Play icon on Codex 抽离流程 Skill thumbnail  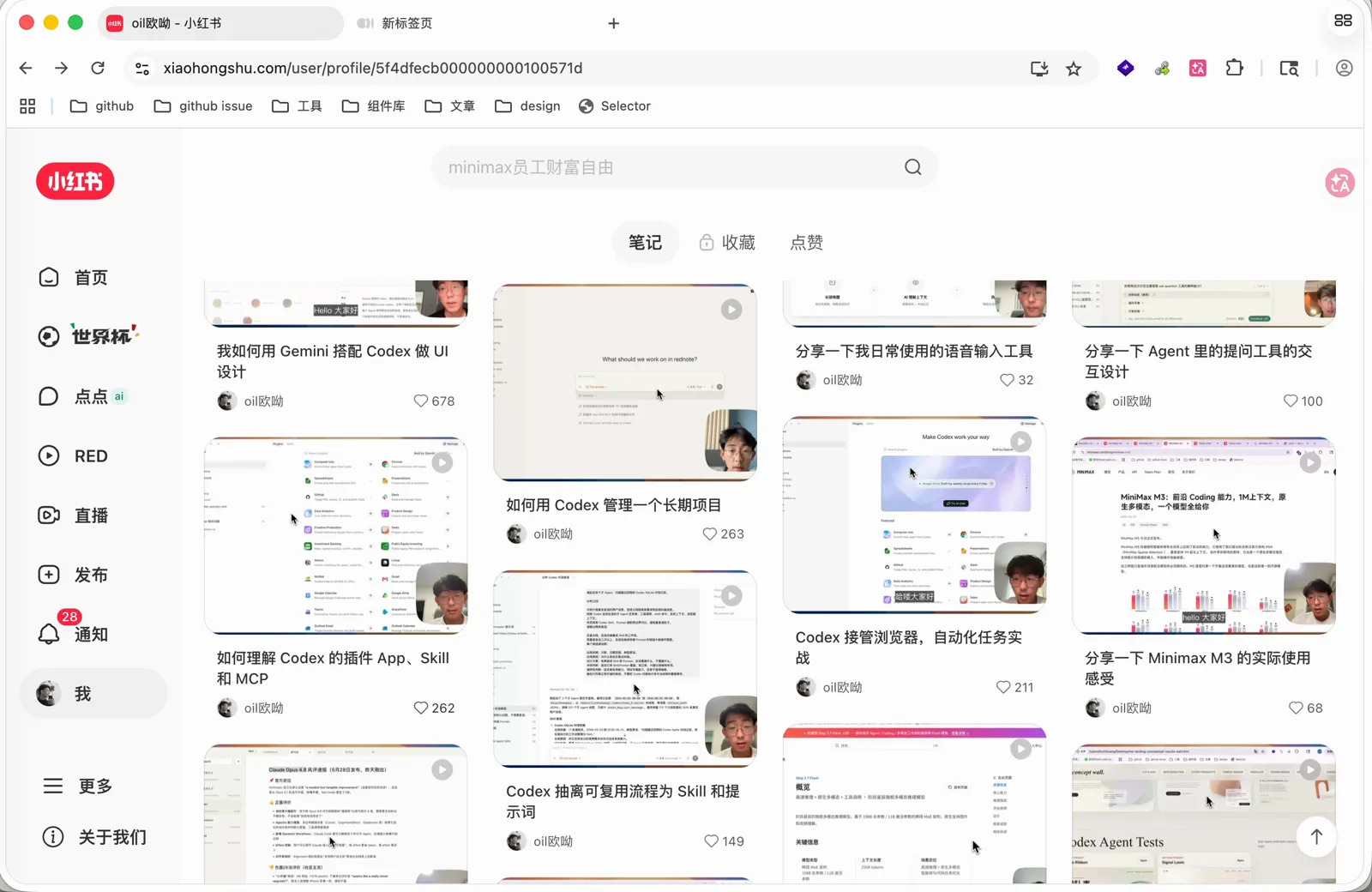point(731,595)
